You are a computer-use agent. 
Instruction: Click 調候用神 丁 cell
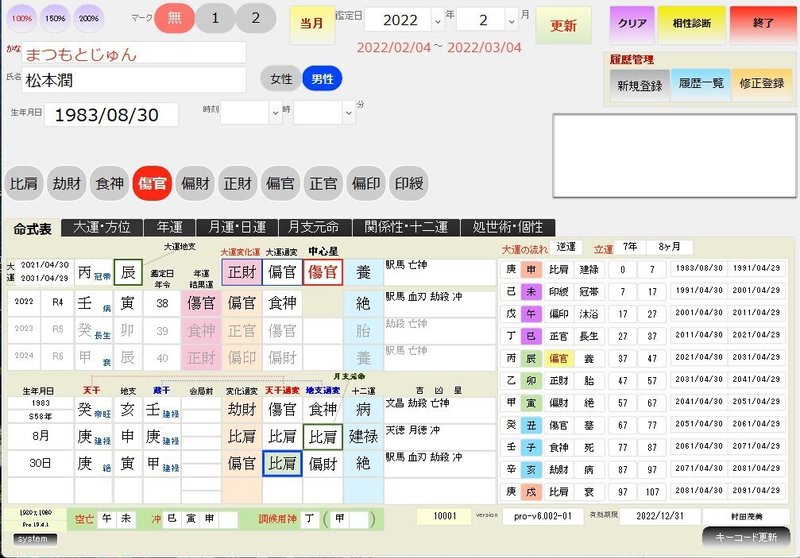click(310, 519)
